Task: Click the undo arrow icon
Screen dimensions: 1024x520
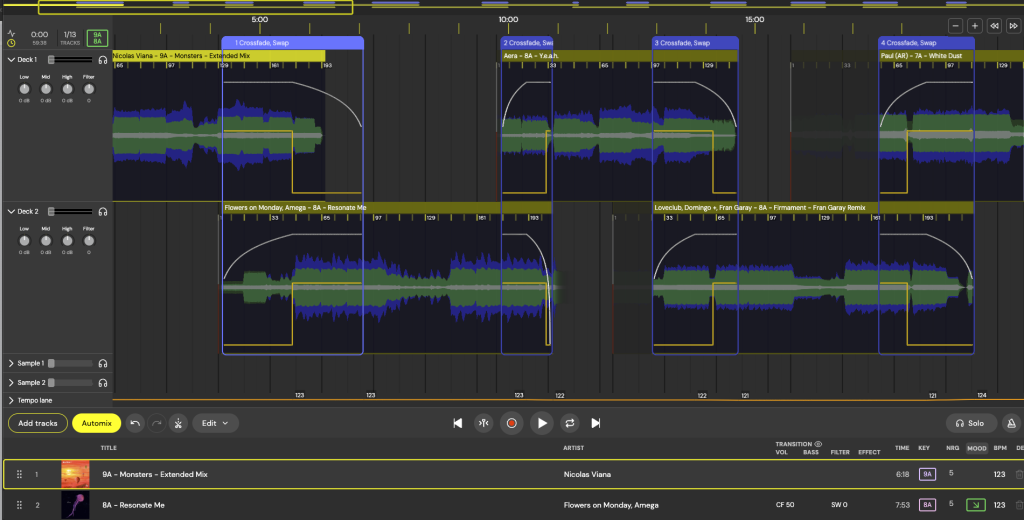Action: (135, 423)
